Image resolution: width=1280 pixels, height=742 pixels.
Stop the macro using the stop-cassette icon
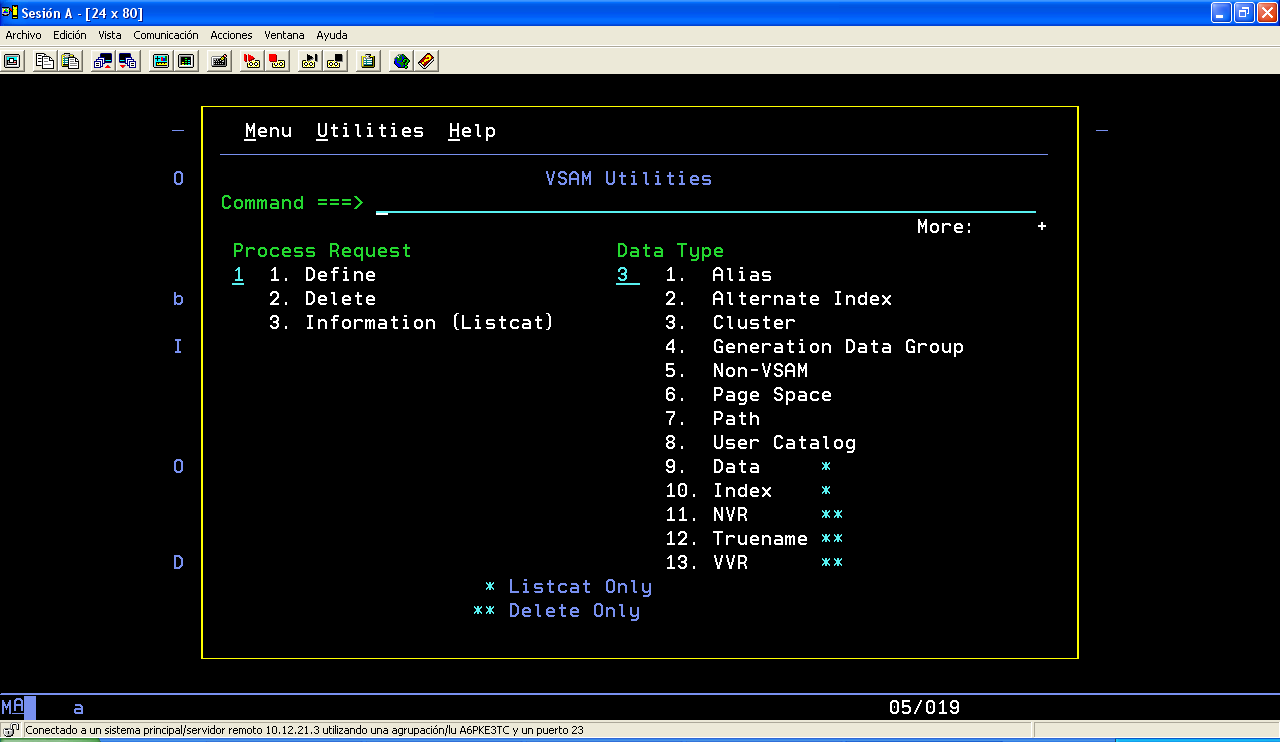332,61
